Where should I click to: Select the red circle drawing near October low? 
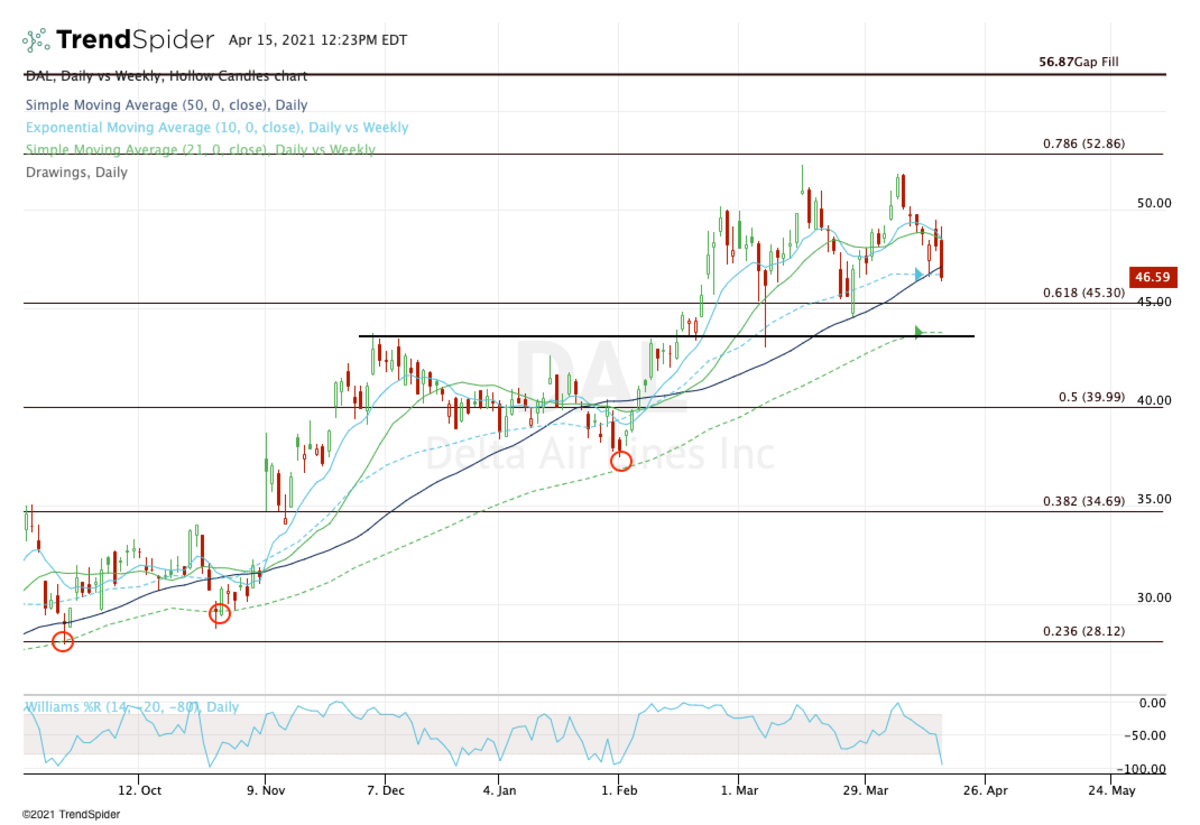pyautogui.click(x=63, y=640)
